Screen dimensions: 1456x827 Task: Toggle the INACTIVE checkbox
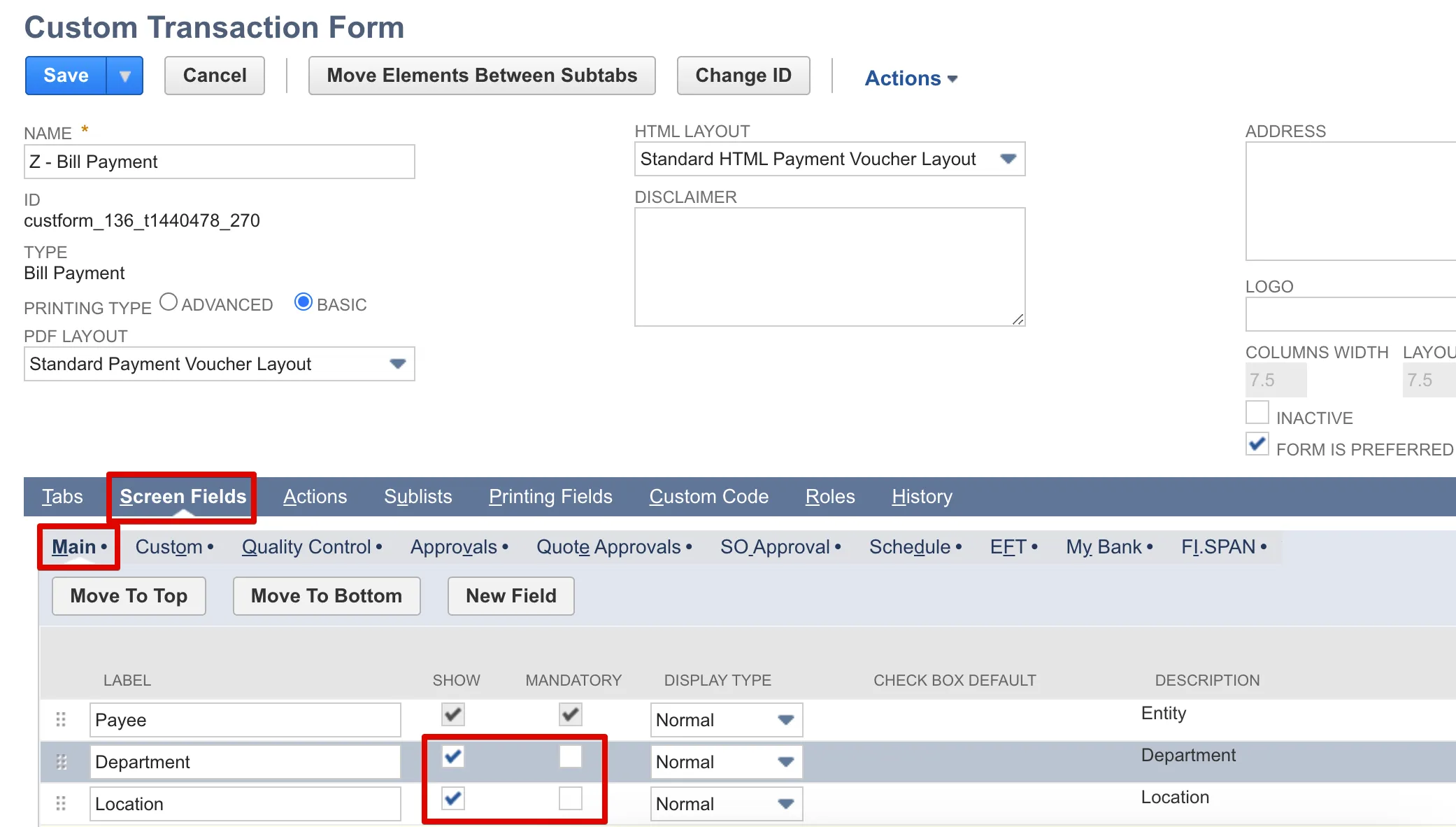1257,413
